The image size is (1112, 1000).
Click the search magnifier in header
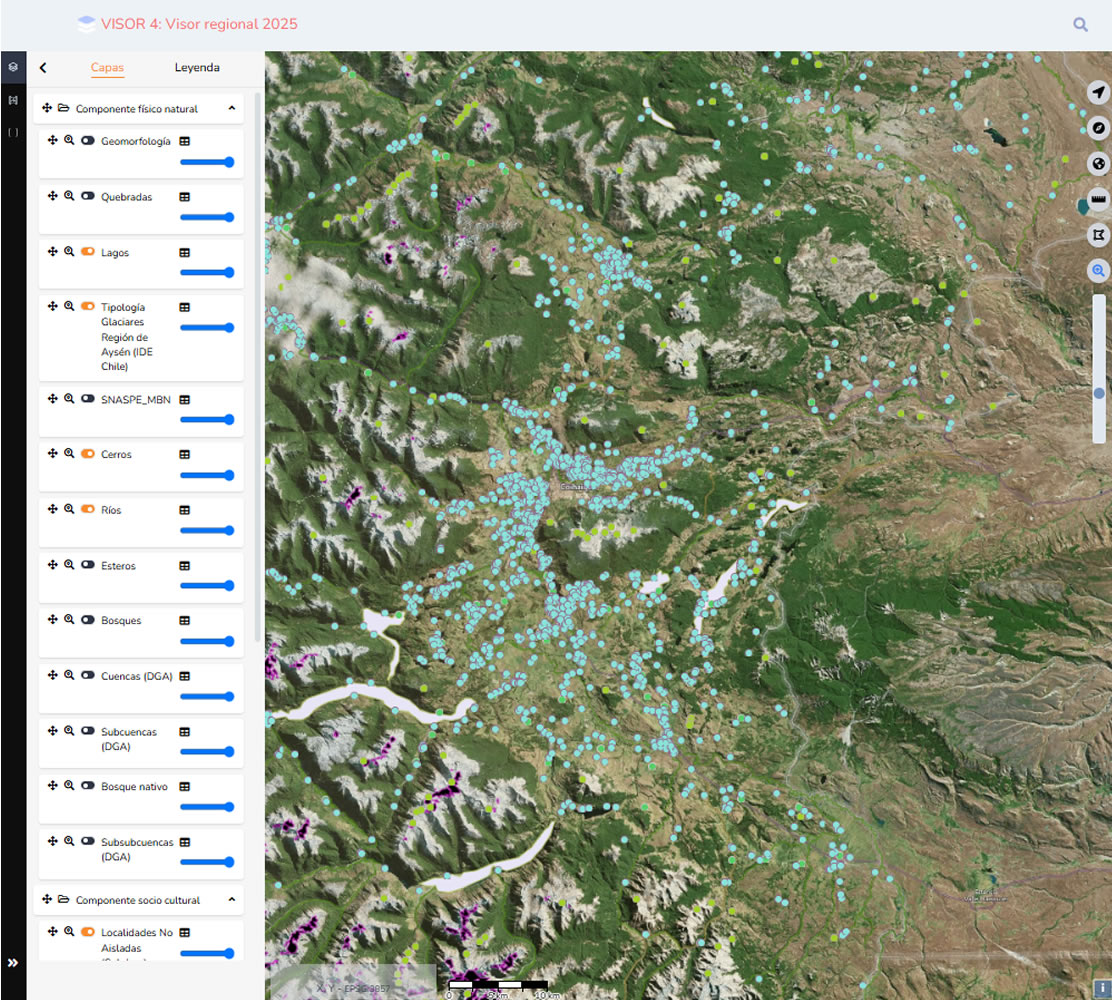[x=1080, y=25]
